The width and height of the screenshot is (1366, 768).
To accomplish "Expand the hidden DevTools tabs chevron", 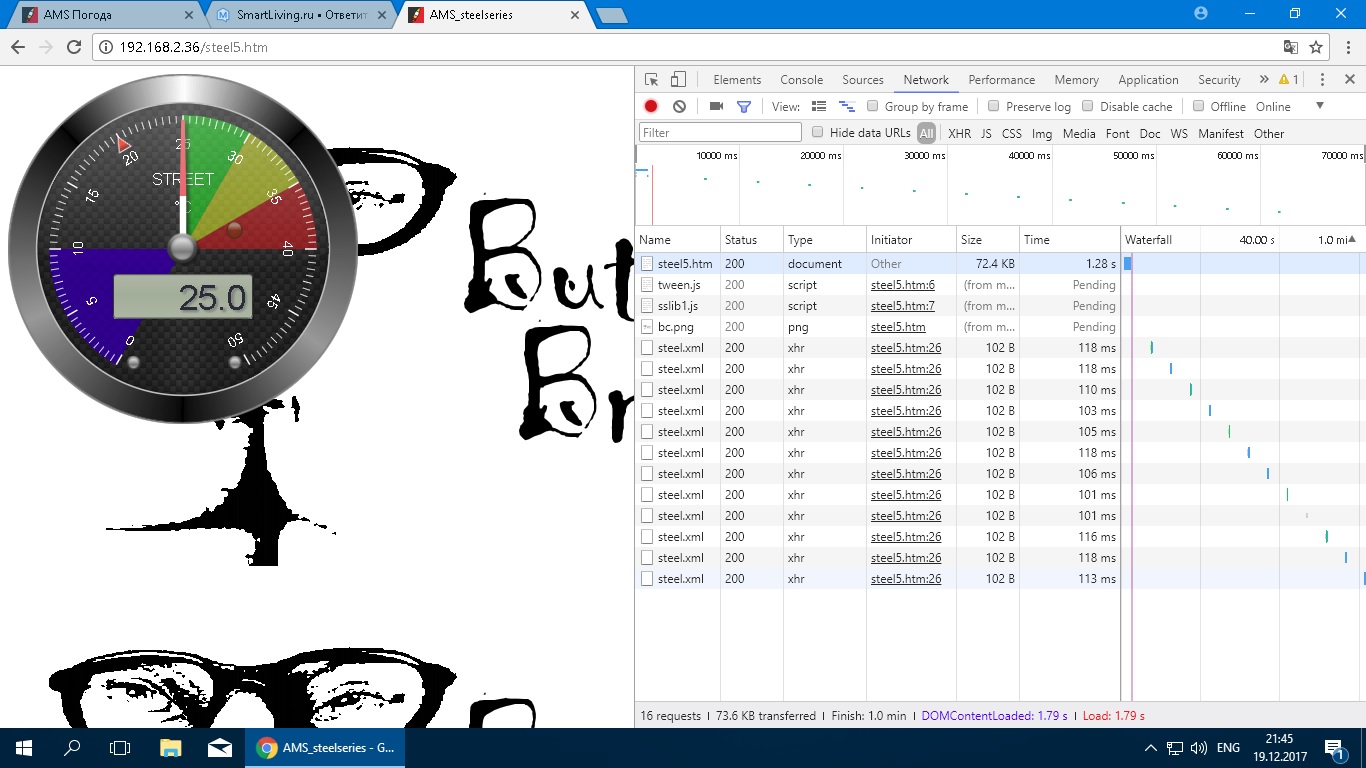I will click(1263, 80).
